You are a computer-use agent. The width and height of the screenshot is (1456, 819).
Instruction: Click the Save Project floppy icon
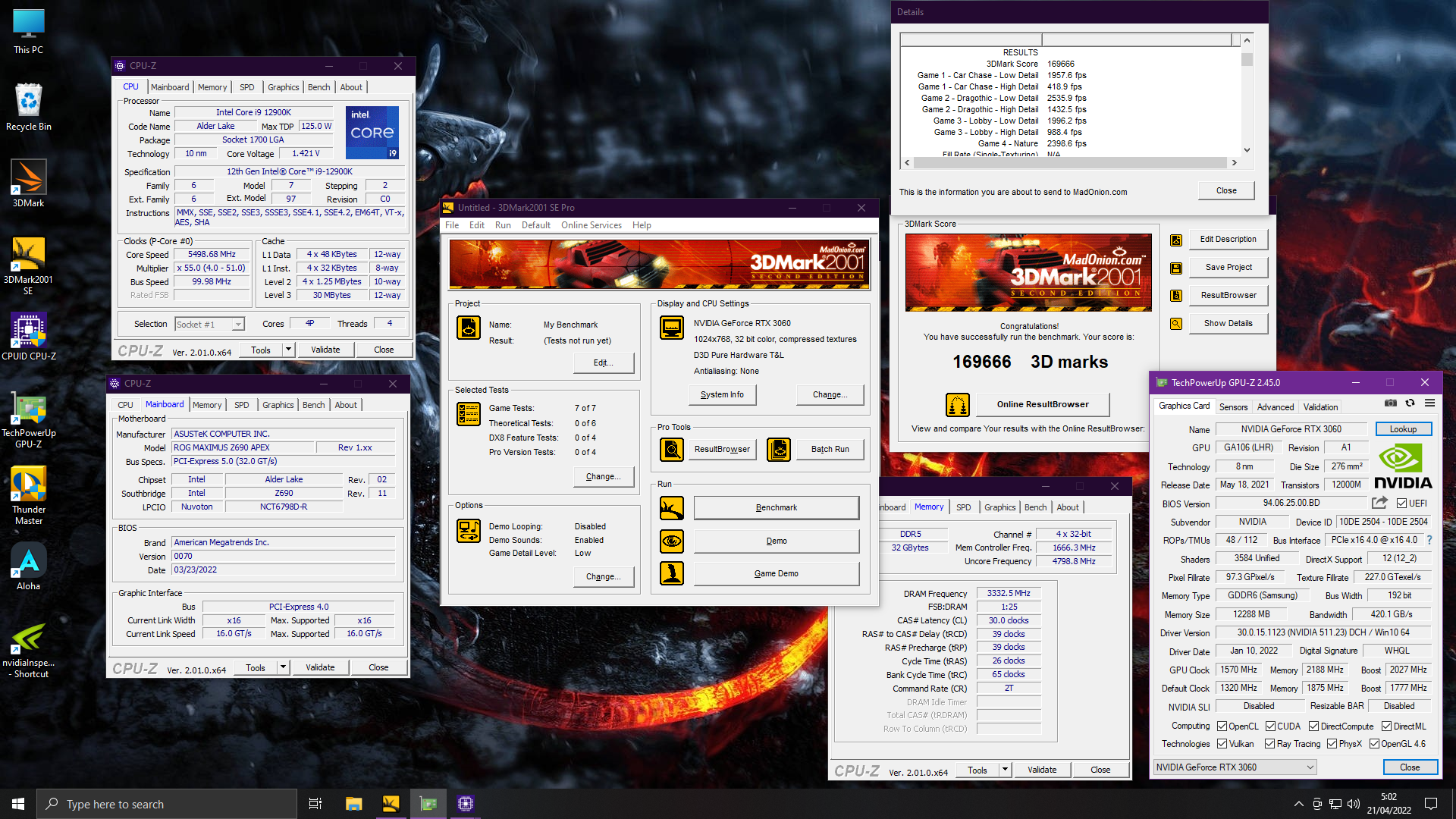pyautogui.click(x=1176, y=268)
